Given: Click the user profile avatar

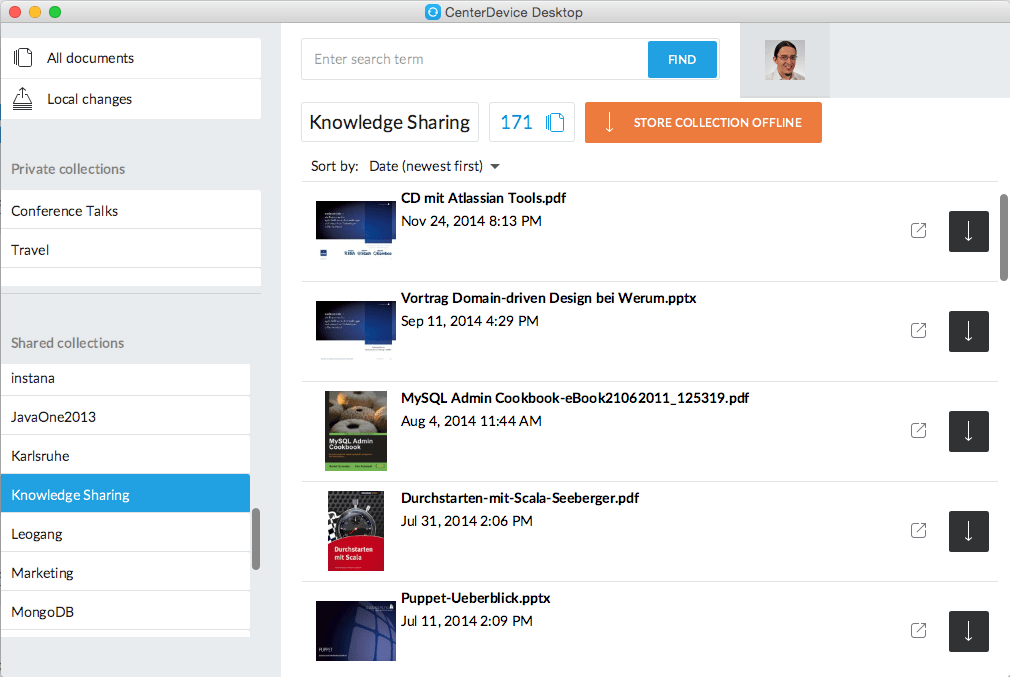Looking at the screenshot, I should [x=784, y=60].
